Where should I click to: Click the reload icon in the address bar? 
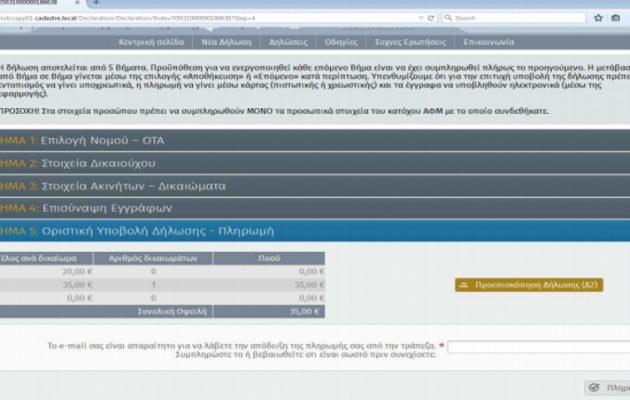[x=431, y=18]
